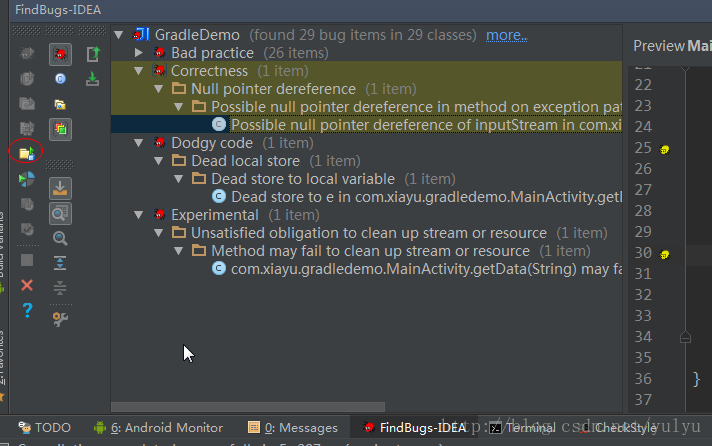
Task: Collapse 'Dead store to local variable' node
Action: [178, 179]
